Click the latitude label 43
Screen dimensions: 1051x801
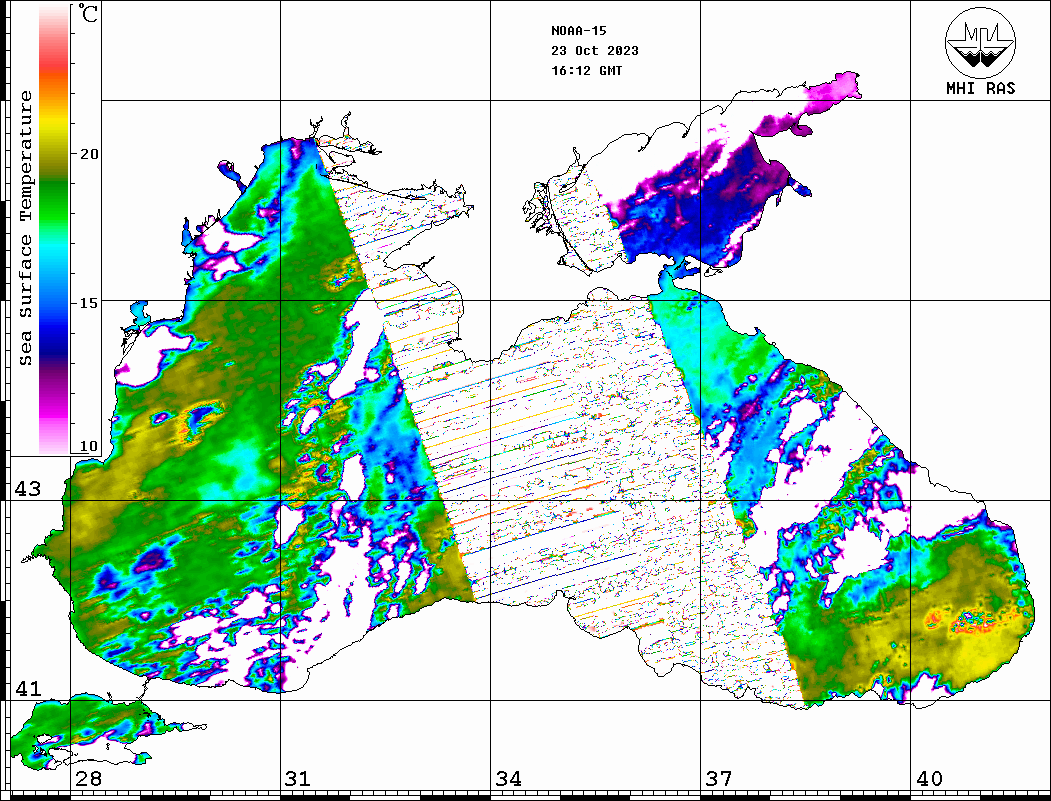pyautogui.click(x=28, y=489)
